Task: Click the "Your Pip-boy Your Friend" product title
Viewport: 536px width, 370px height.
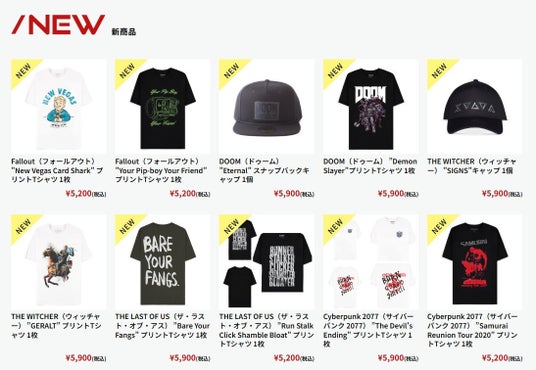Action: tap(161, 170)
